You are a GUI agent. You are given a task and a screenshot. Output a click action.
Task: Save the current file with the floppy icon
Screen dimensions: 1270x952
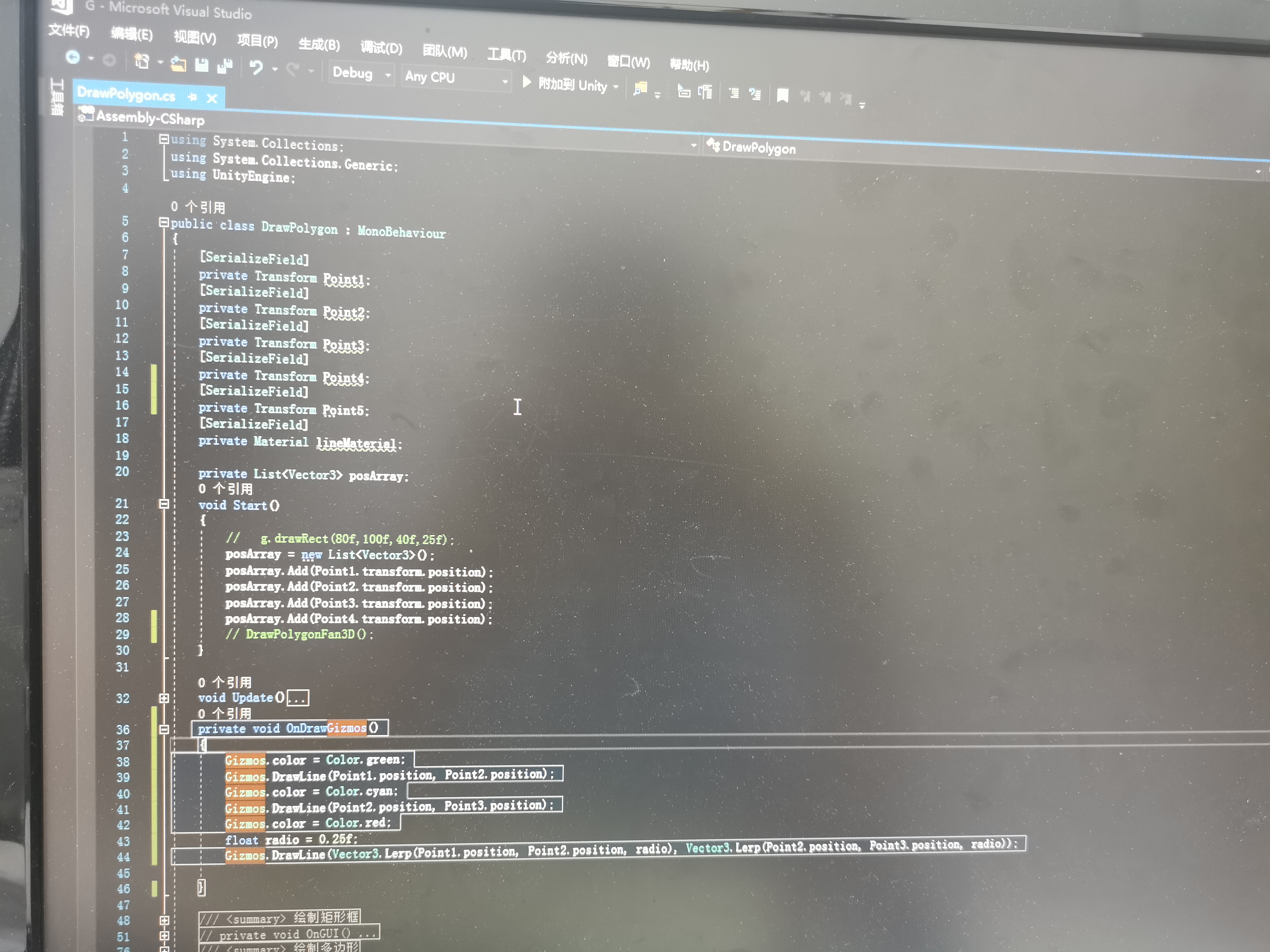(202, 65)
